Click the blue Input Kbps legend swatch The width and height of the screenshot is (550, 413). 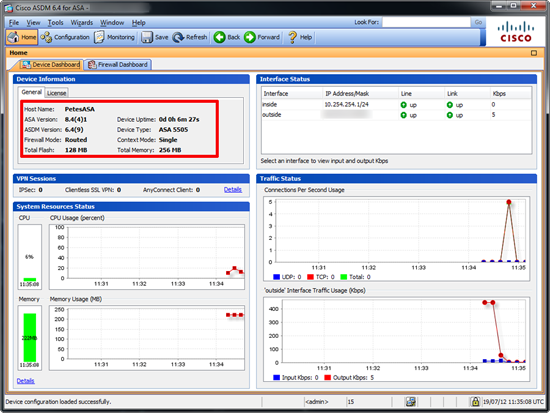point(276,378)
